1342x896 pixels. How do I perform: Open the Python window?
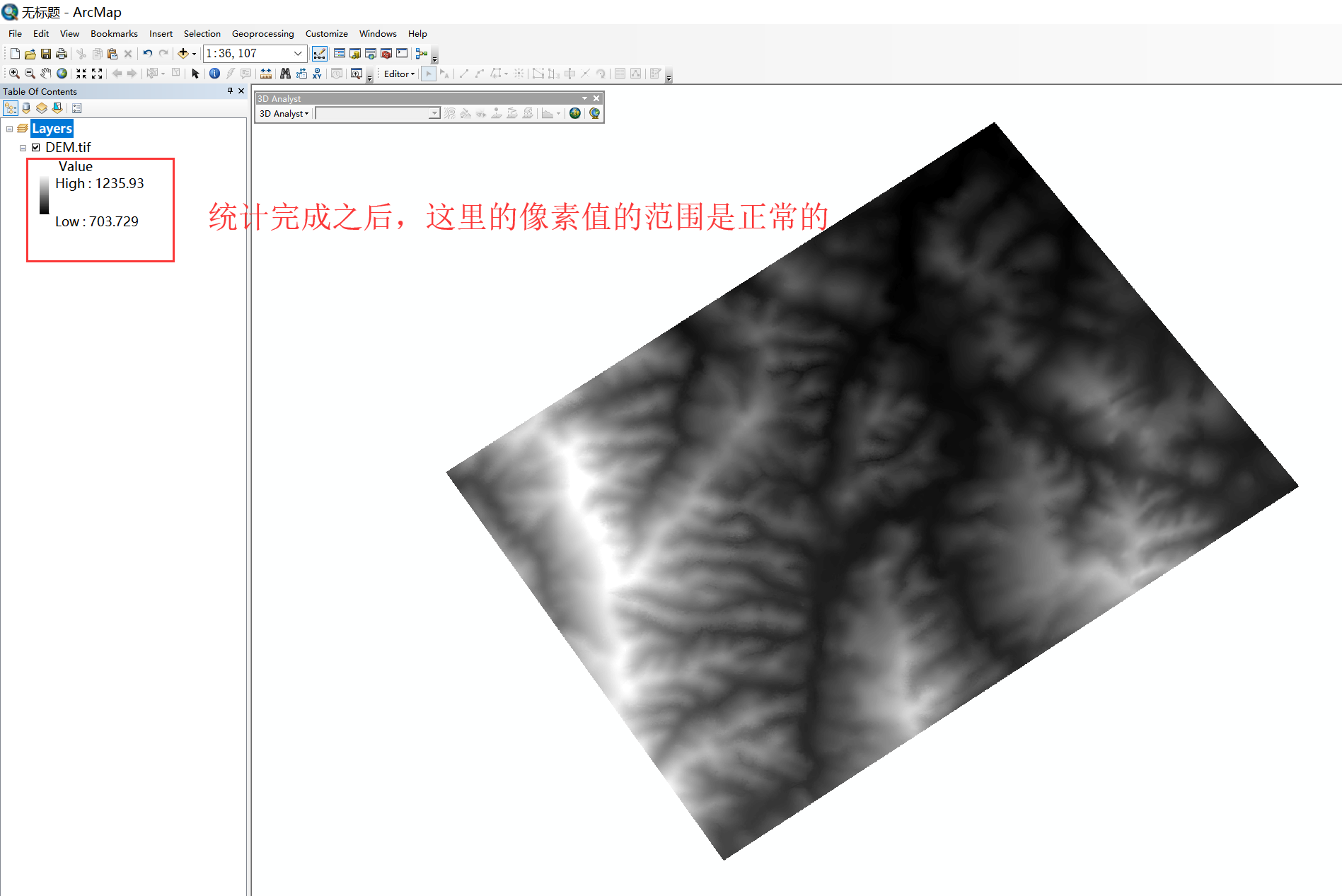pyautogui.click(x=402, y=54)
